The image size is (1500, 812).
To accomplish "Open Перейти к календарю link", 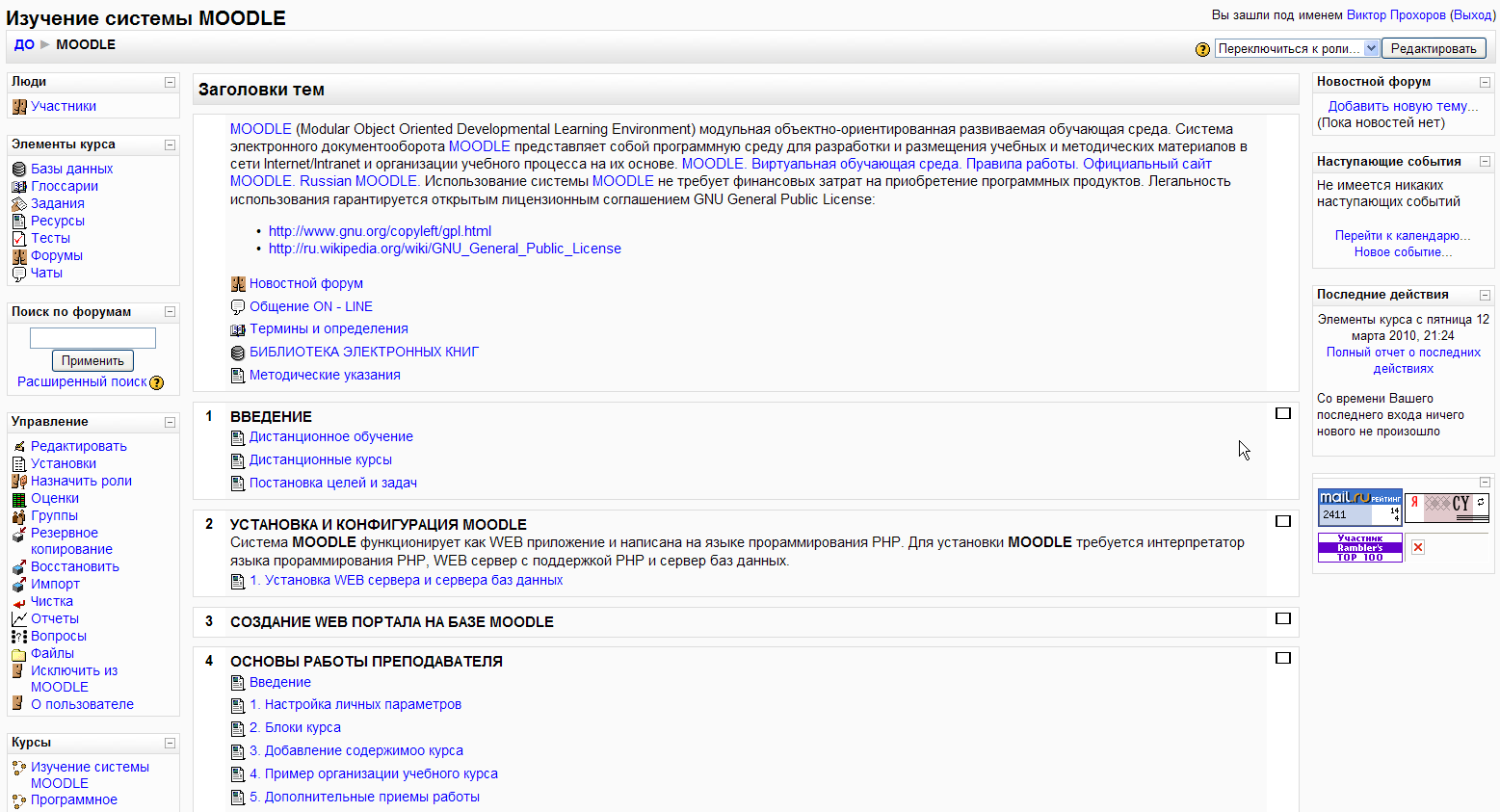I will [1403, 235].
